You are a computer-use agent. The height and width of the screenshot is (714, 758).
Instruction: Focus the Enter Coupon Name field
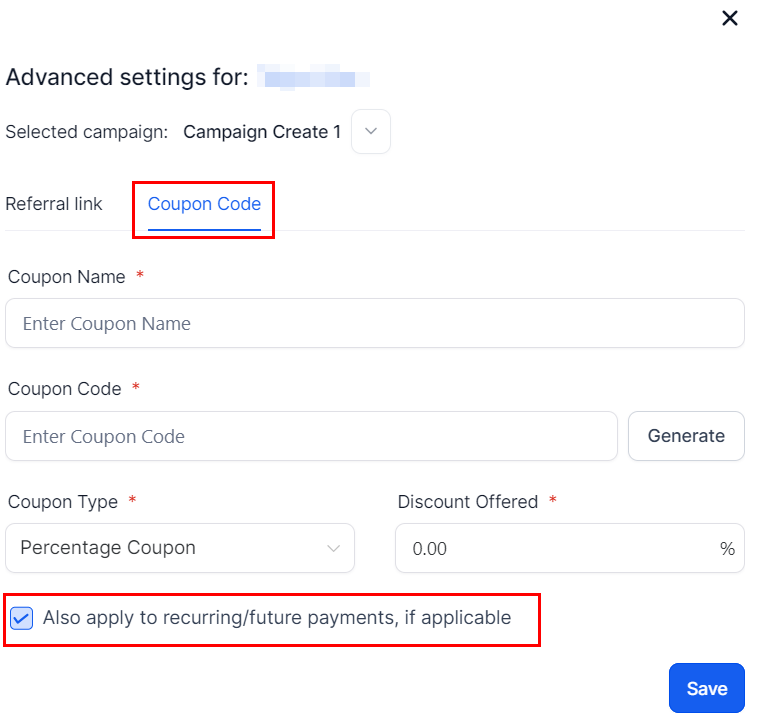point(375,323)
